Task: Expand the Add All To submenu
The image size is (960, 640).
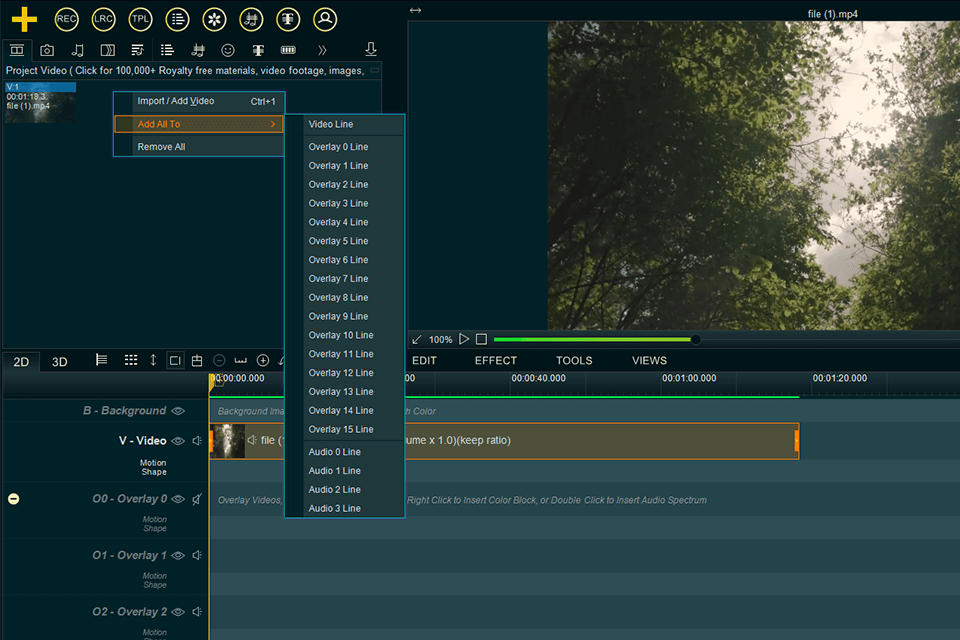Action: [199, 124]
